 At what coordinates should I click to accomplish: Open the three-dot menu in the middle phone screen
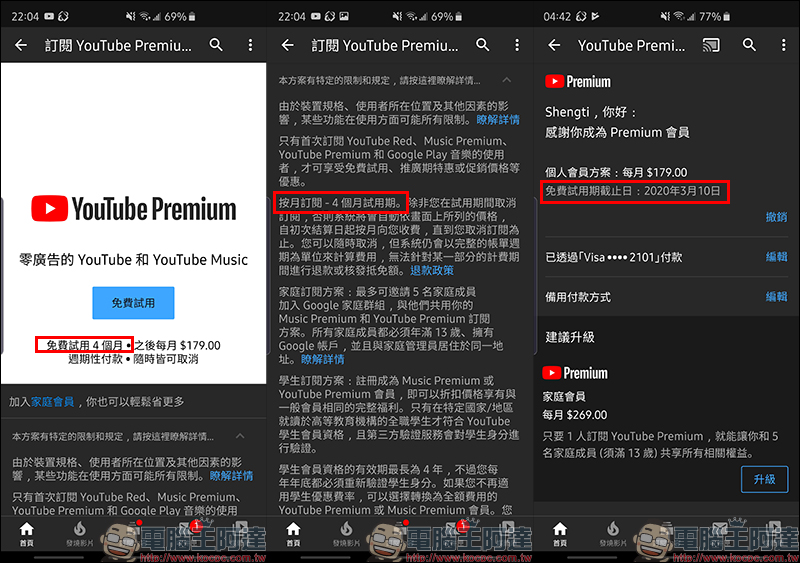[516, 45]
